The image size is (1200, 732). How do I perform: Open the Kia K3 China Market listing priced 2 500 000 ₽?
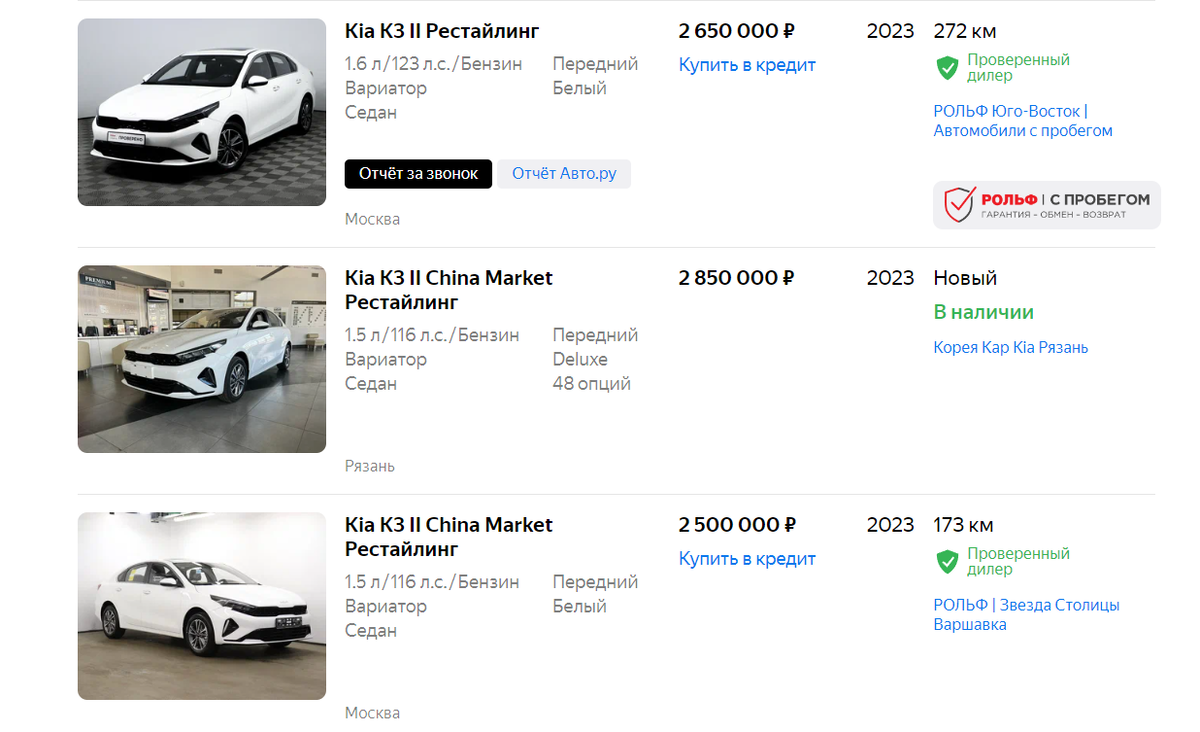448,537
